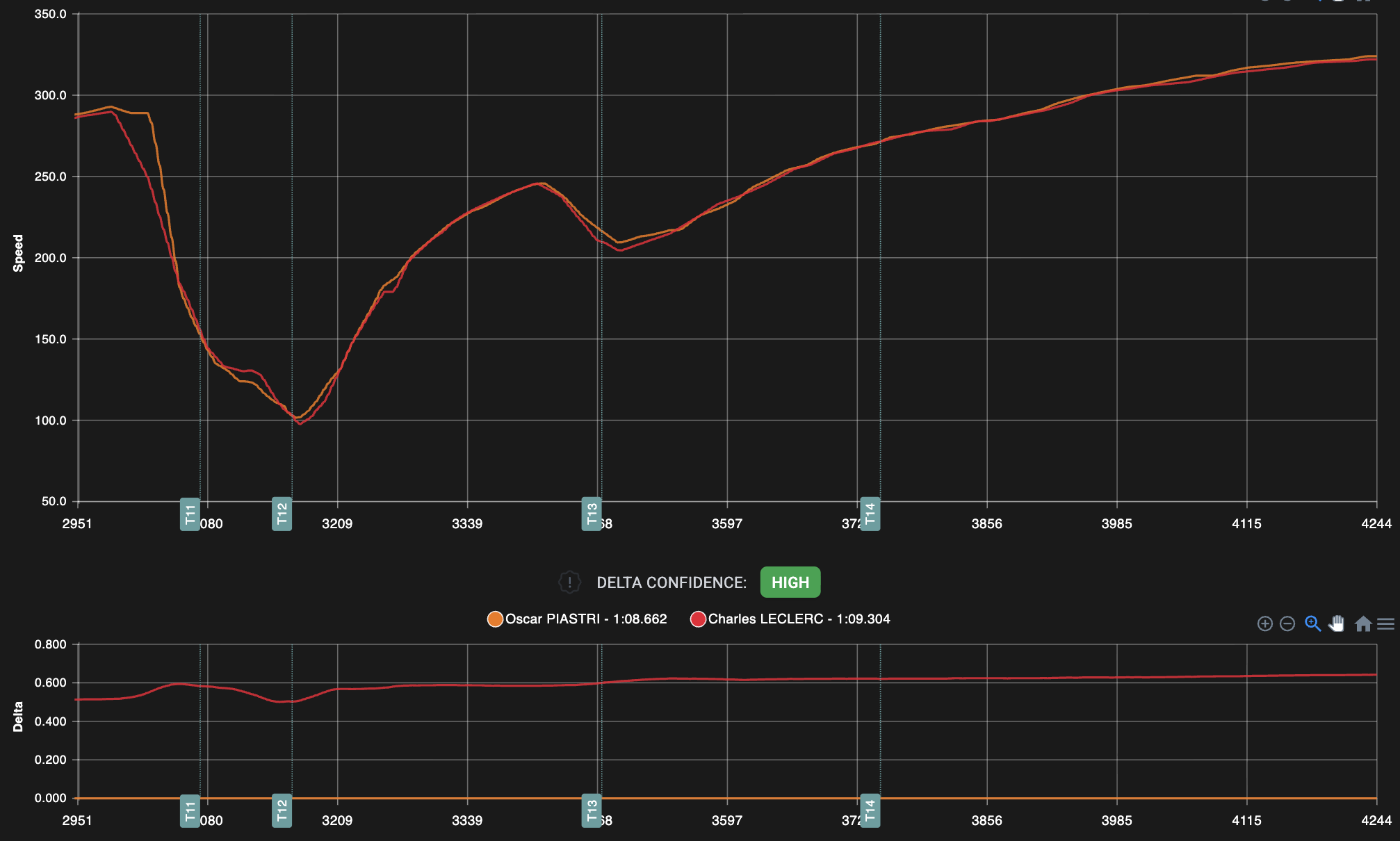Click the T11 marker on delta chart
Image resolution: width=1400 pixels, height=841 pixels.
(190, 810)
